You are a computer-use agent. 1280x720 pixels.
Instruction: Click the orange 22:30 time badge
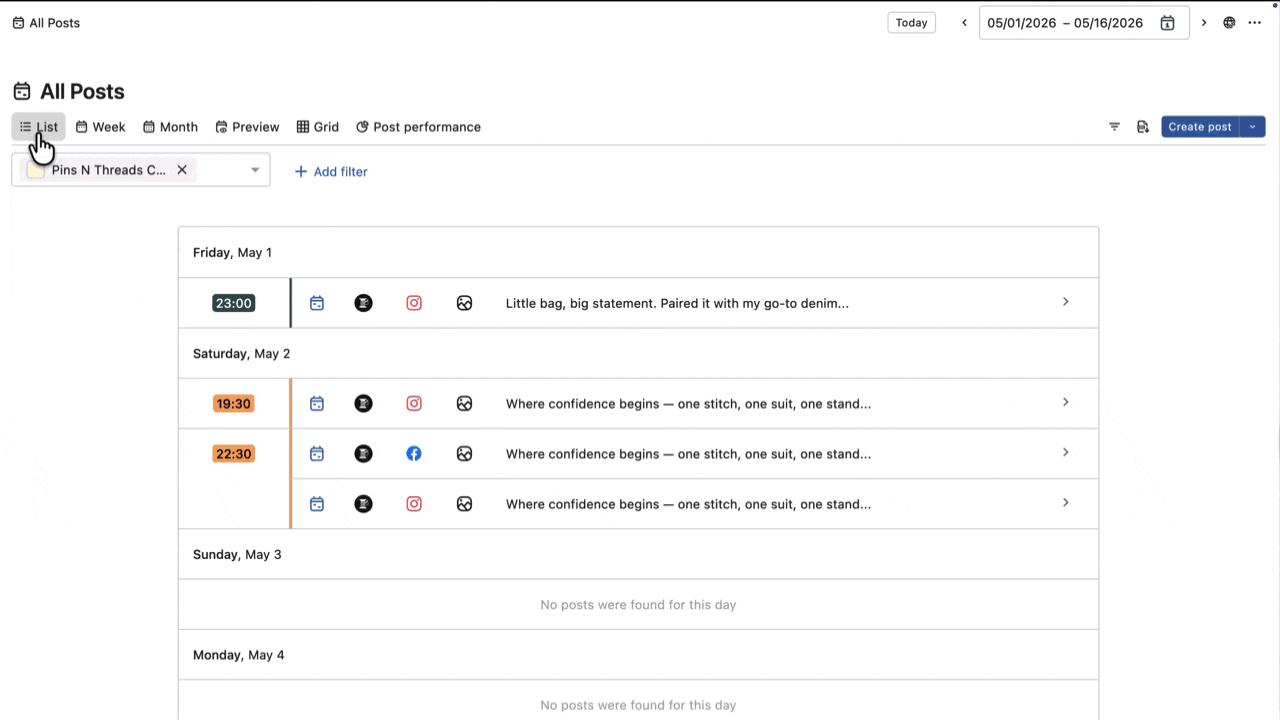233,454
